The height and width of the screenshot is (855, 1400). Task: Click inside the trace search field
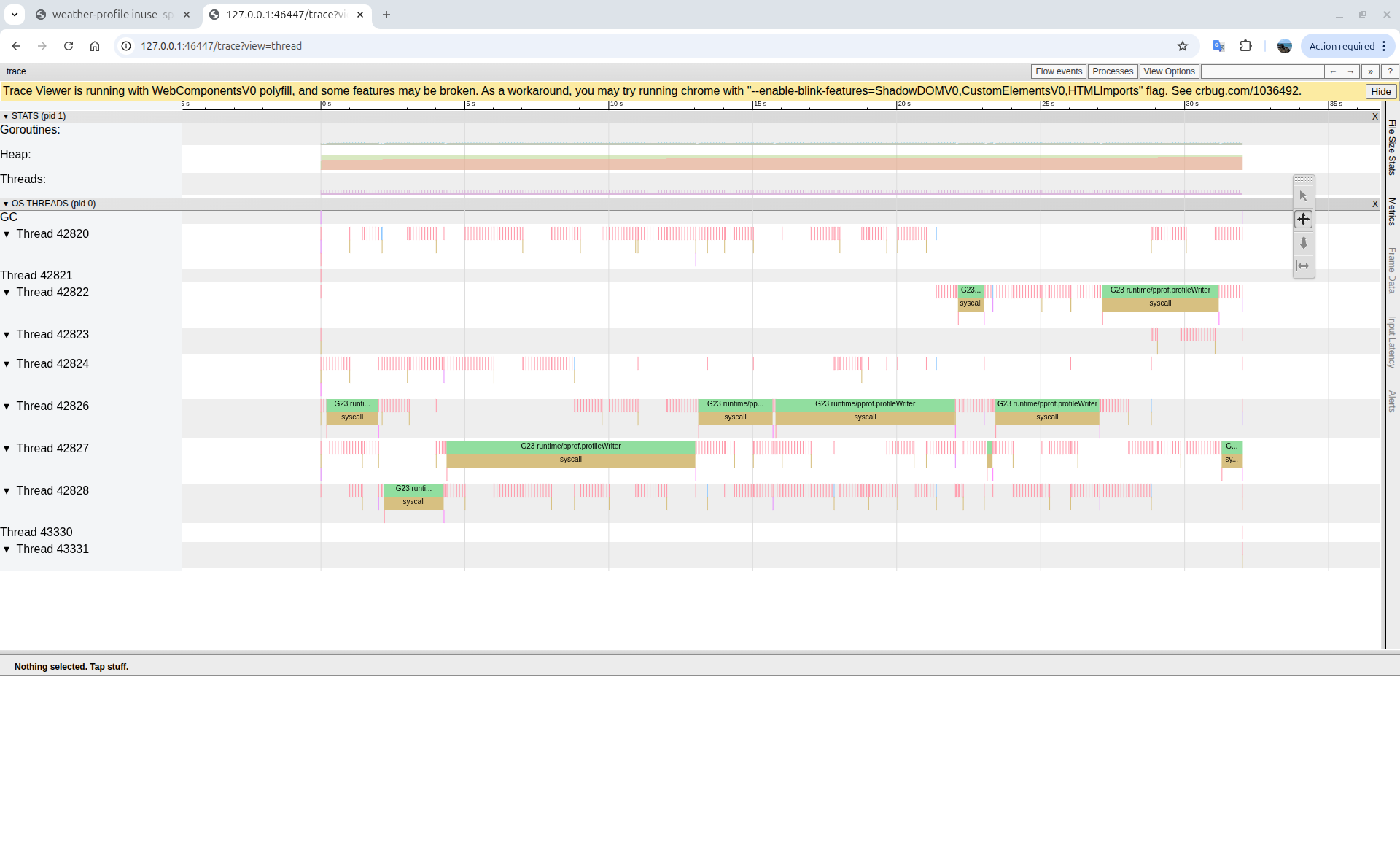[x=1261, y=71]
